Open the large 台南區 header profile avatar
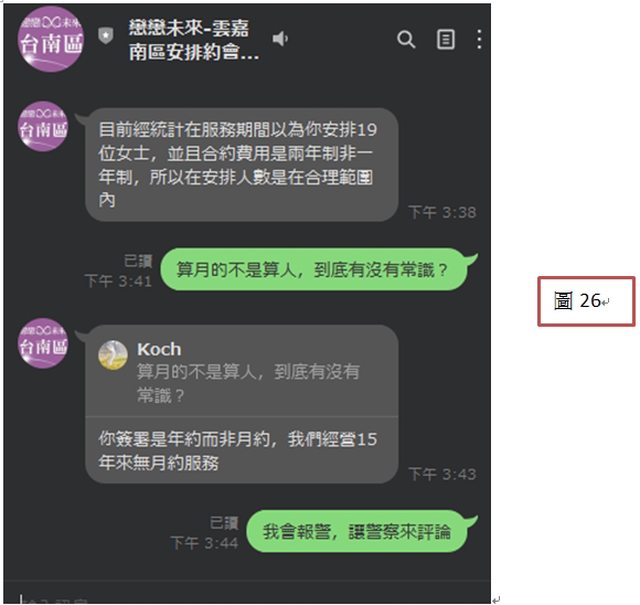Image resolution: width=640 pixels, height=605 pixels. click(51, 39)
